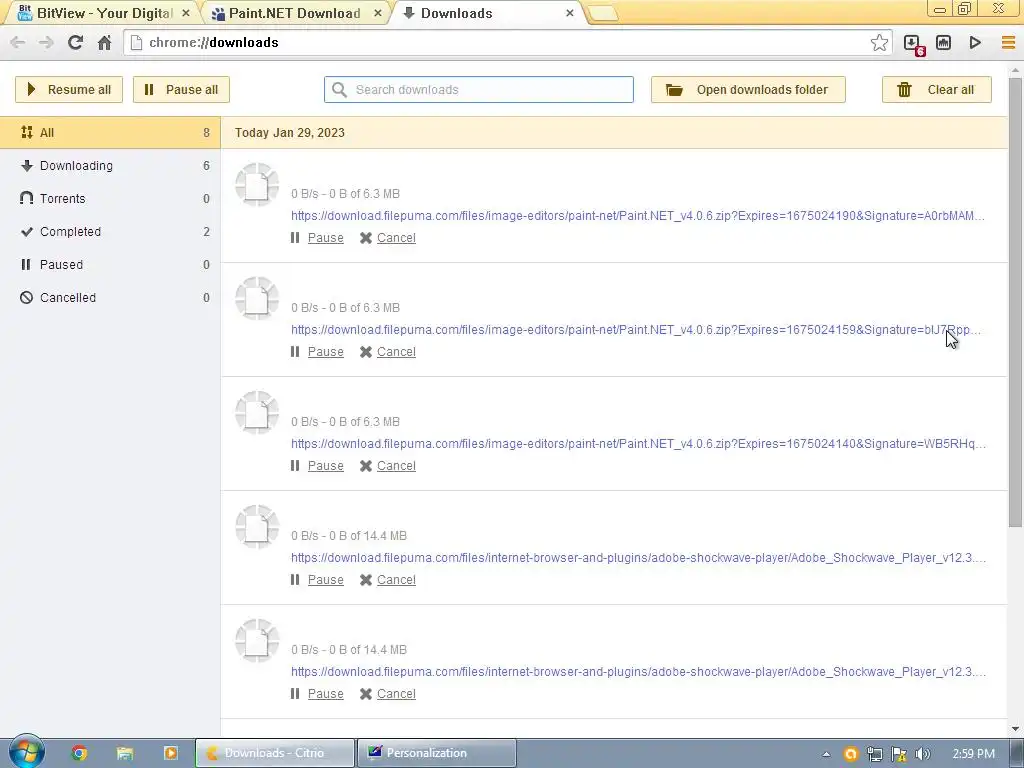This screenshot has height=768, width=1024.
Task: Open downloads folder
Action: point(748,89)
